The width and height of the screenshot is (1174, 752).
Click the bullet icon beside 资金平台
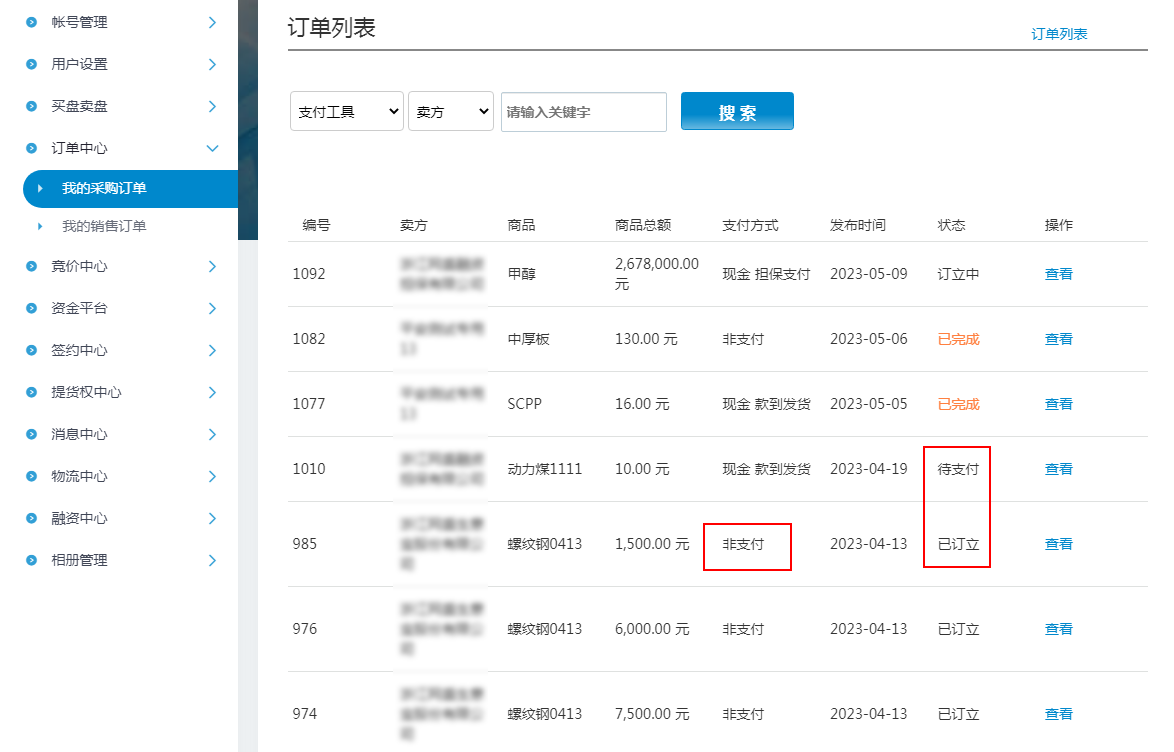tap(32, 308)
